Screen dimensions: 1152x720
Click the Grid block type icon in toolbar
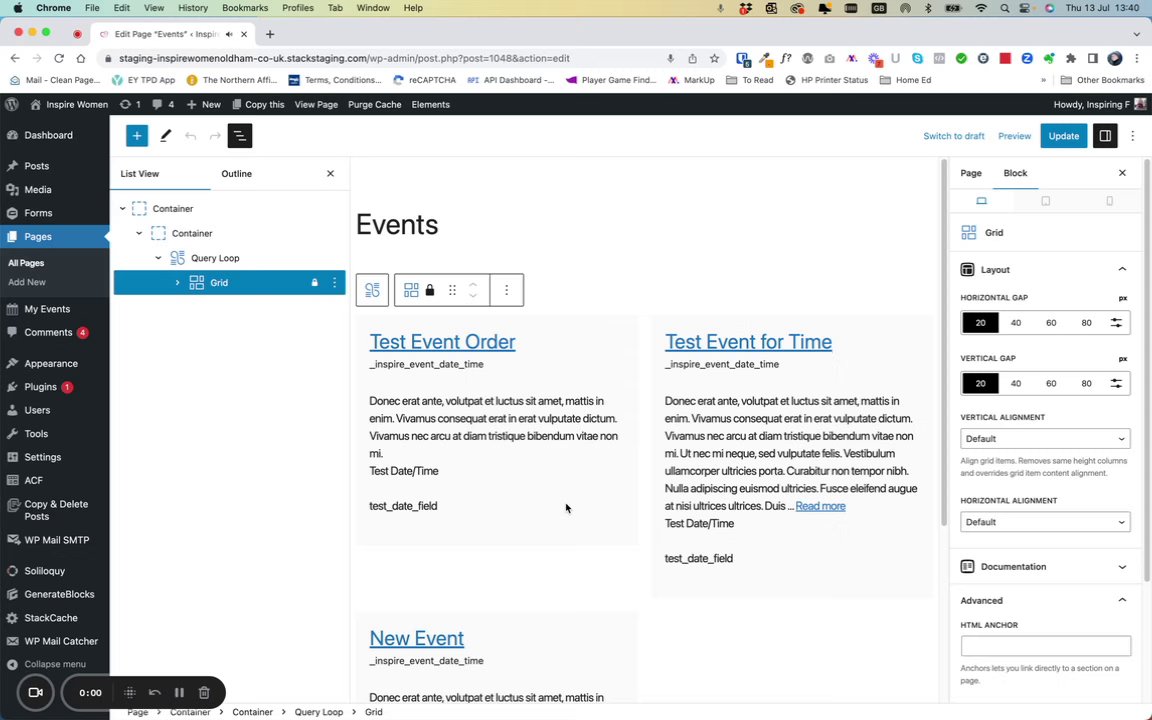point(411,290)
